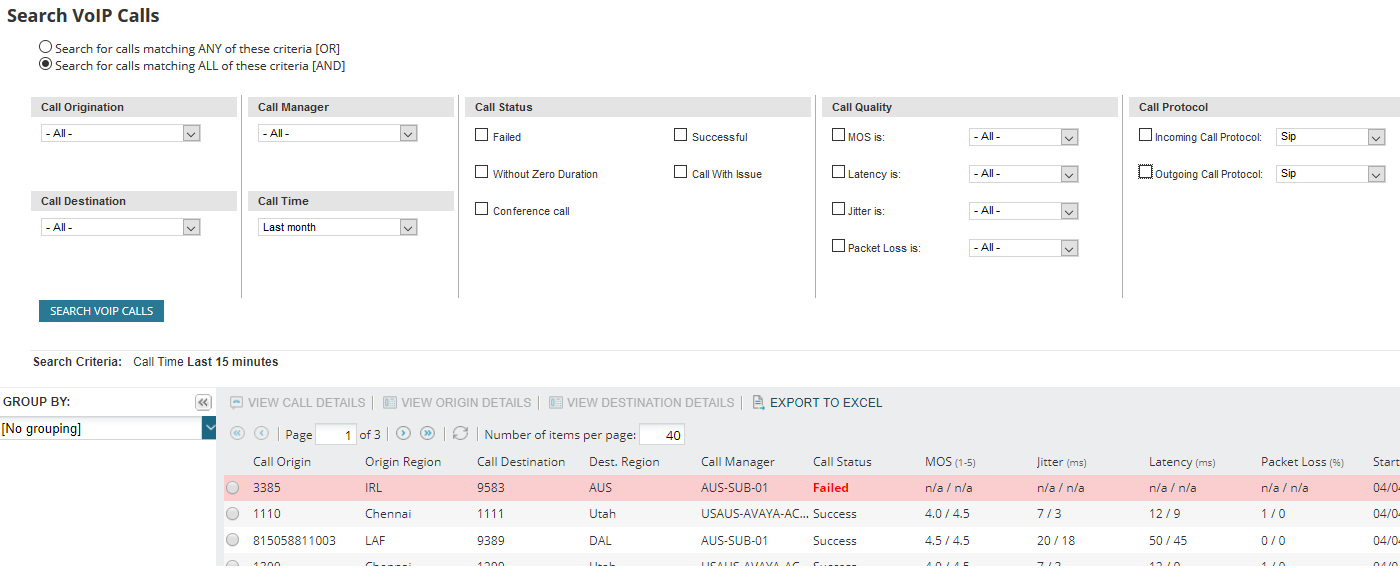Select radio for call origin 3385

click(x=233, y=488)
